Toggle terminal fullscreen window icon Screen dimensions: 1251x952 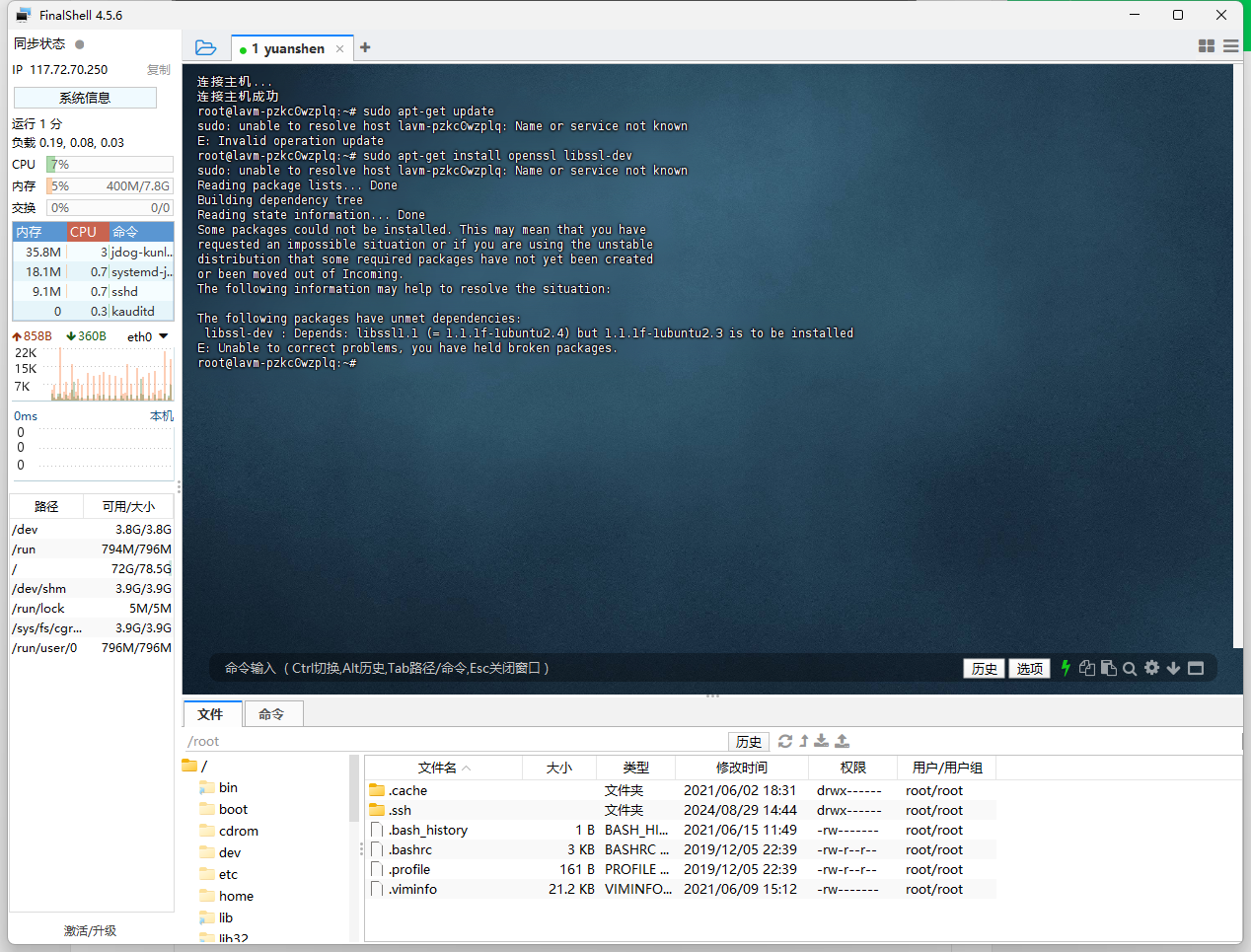tap(1196, 668)
